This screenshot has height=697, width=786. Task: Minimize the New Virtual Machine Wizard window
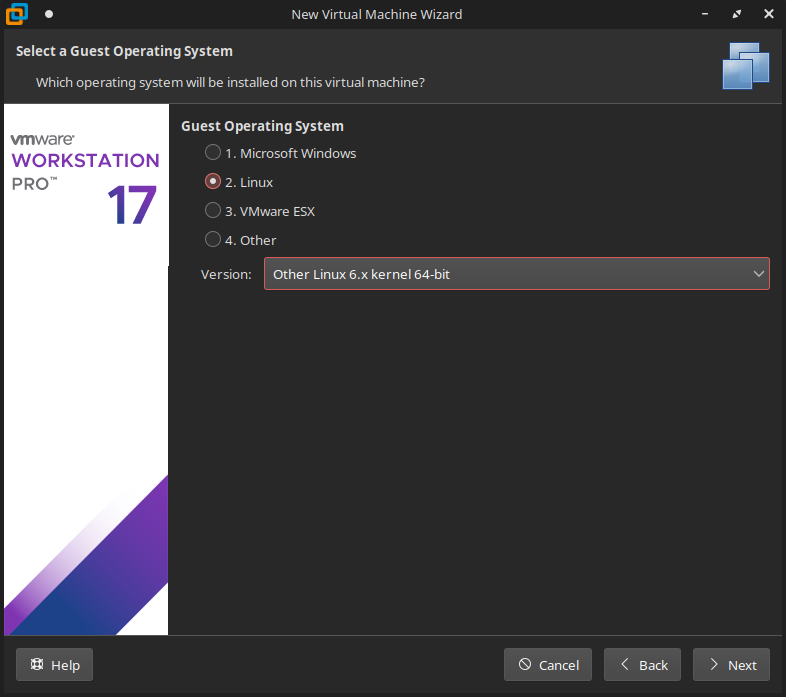(707, 15)
